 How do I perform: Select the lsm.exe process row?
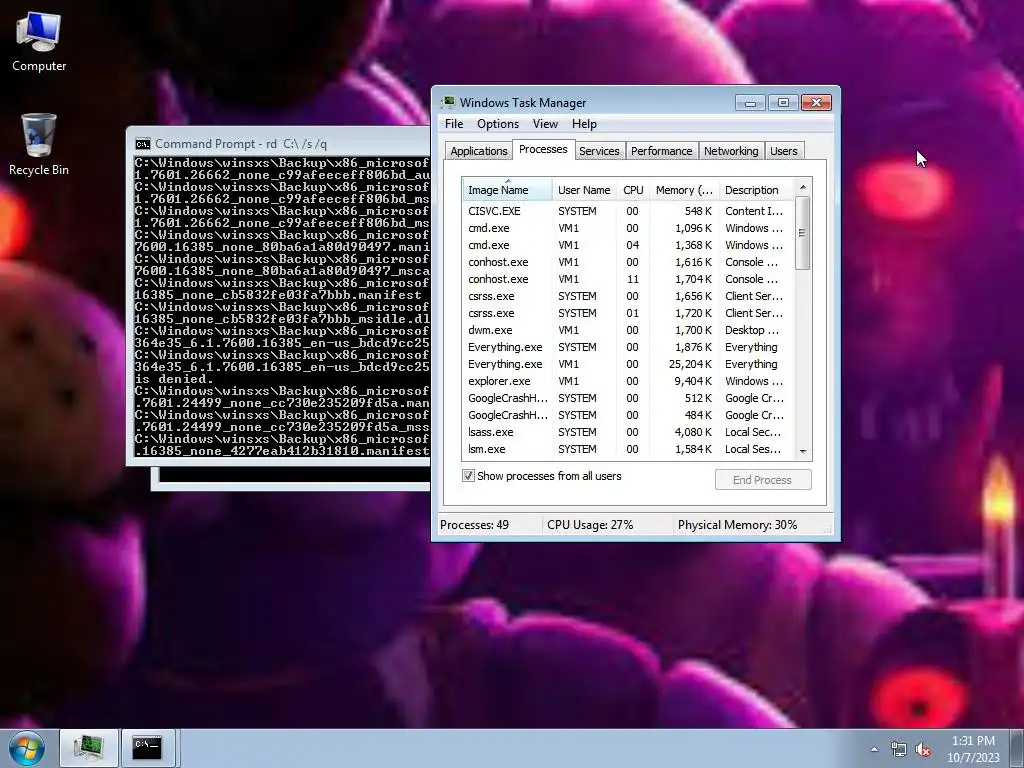[x=628, y=449]
